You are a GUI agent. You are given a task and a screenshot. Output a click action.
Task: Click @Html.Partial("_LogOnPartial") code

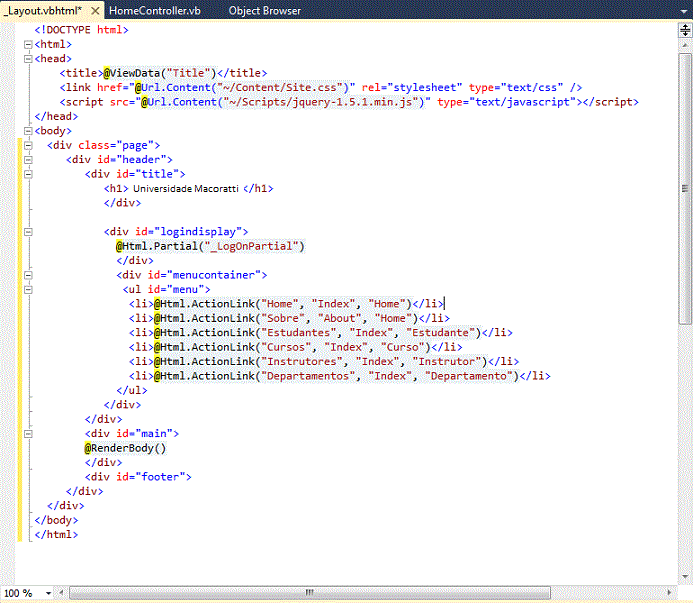point(210,246)
